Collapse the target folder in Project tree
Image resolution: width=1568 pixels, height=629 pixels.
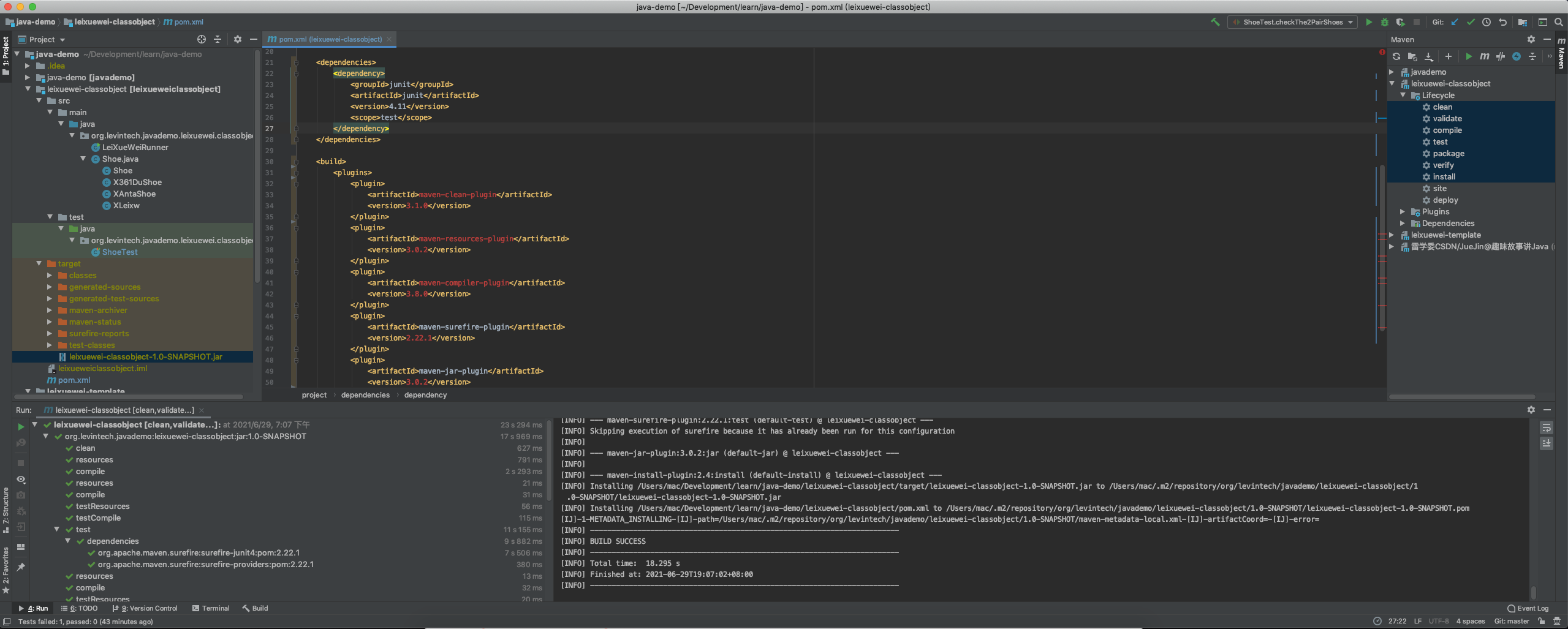click(39, 263)
